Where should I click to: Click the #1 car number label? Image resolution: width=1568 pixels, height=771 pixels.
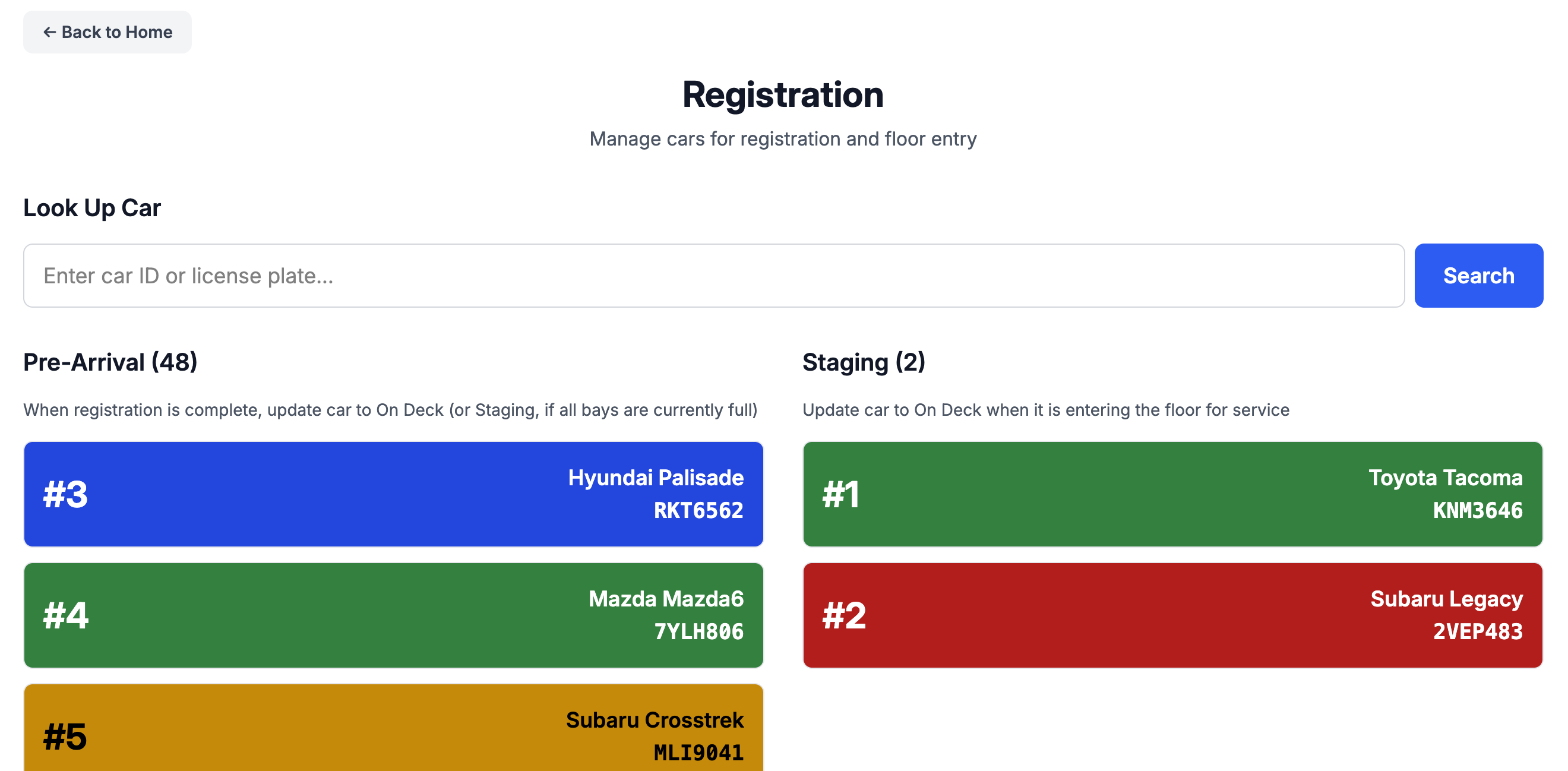[840, 494]
